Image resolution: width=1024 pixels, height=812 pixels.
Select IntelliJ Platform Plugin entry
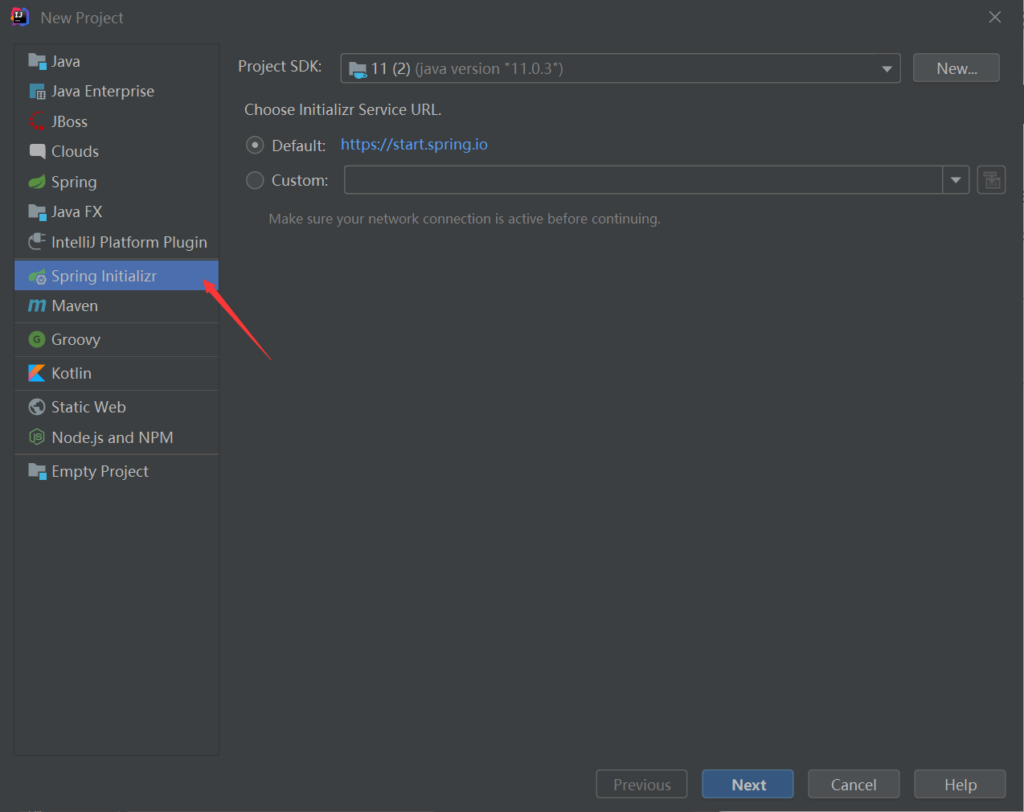point(116,242)
